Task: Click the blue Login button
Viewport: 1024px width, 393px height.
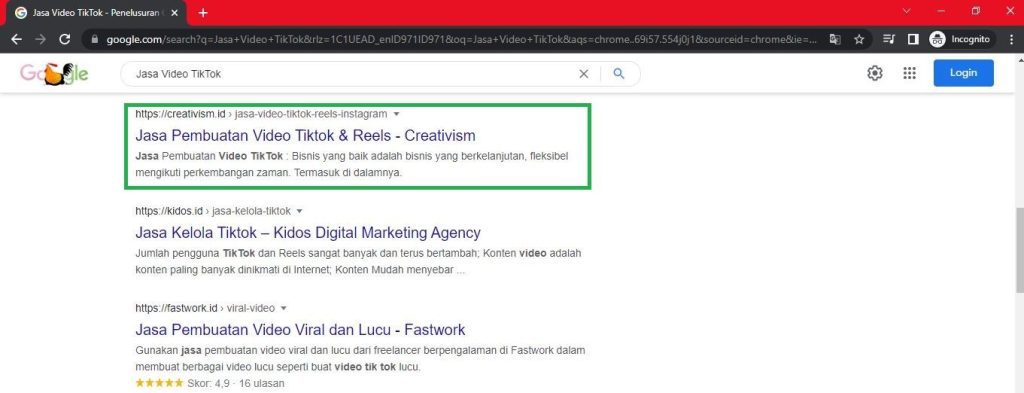Action: pos(963,72)
